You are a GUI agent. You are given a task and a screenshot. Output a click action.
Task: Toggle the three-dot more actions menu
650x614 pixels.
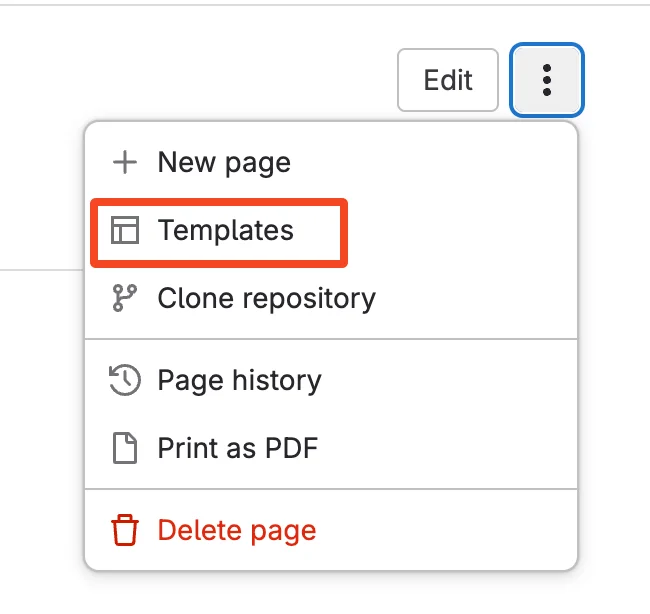(547, 80)
